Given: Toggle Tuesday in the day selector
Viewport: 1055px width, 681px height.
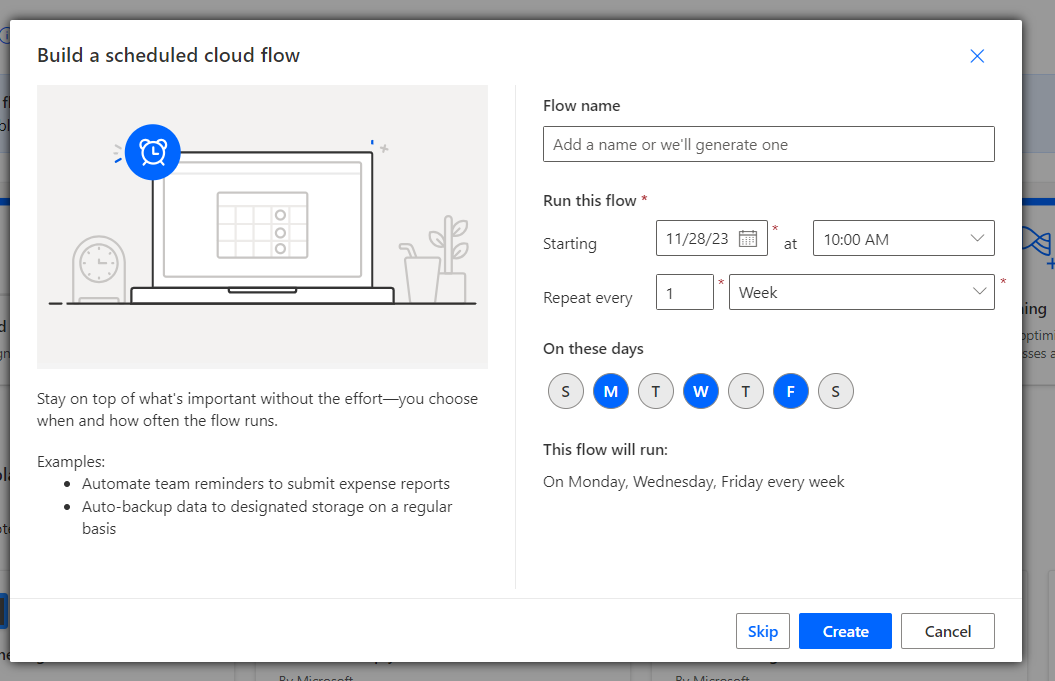Looking at the screenshot, I should pyautogui.click(x=655, y=391).
